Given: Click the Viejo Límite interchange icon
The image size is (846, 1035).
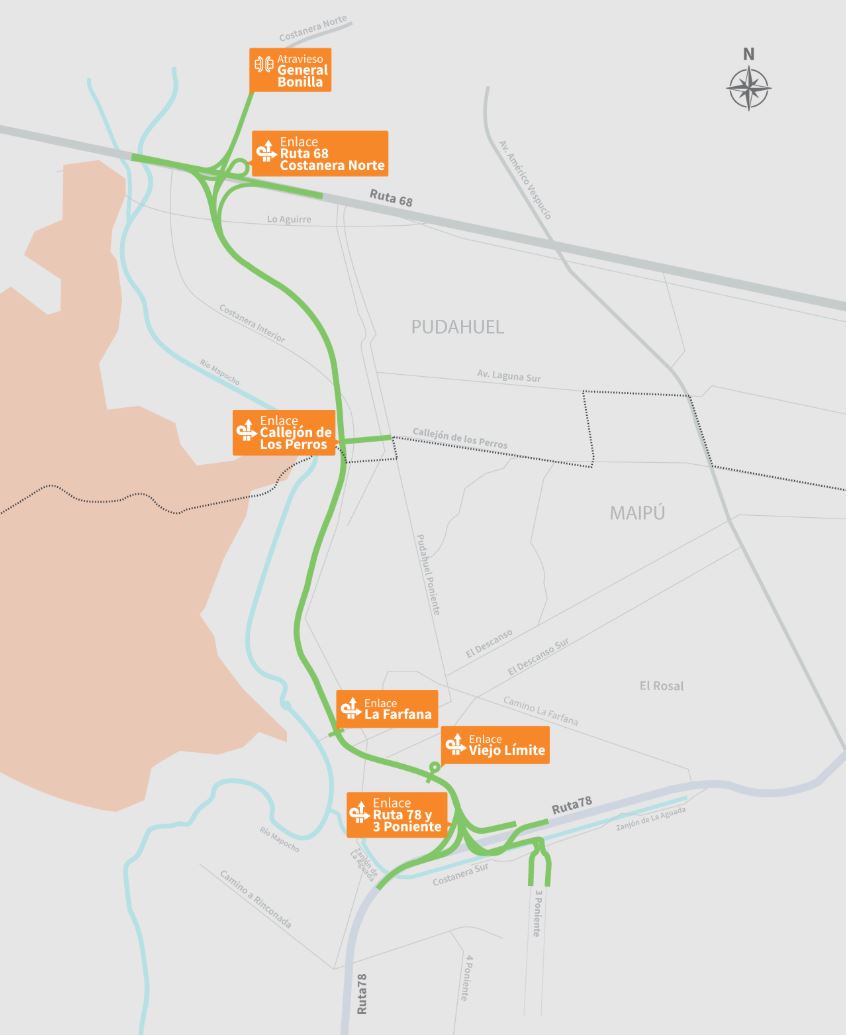Looking at the screenshot, I should [455, 744].
